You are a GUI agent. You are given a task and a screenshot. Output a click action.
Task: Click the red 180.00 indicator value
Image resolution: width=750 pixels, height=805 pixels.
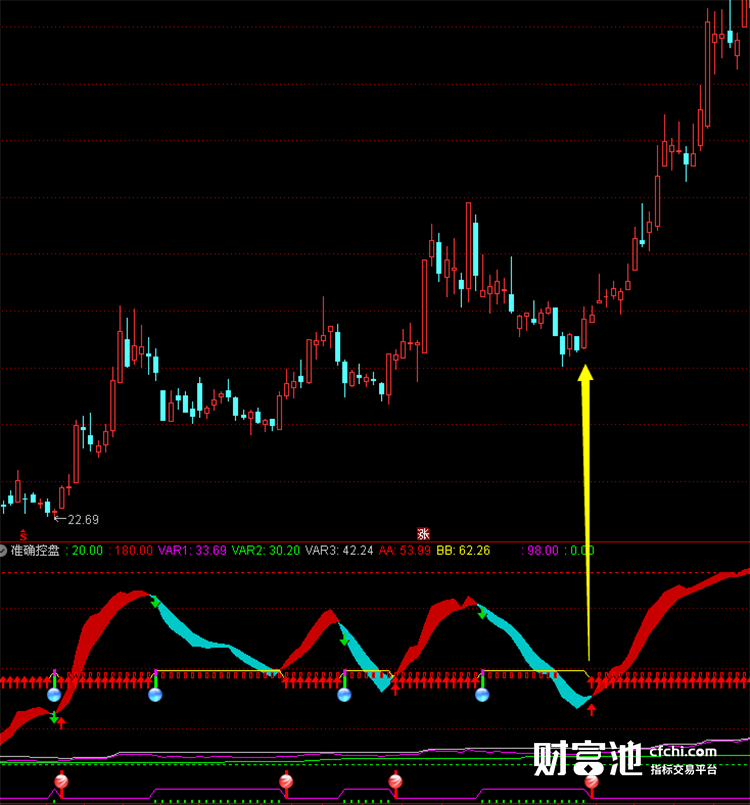click(x=133, y=550)
